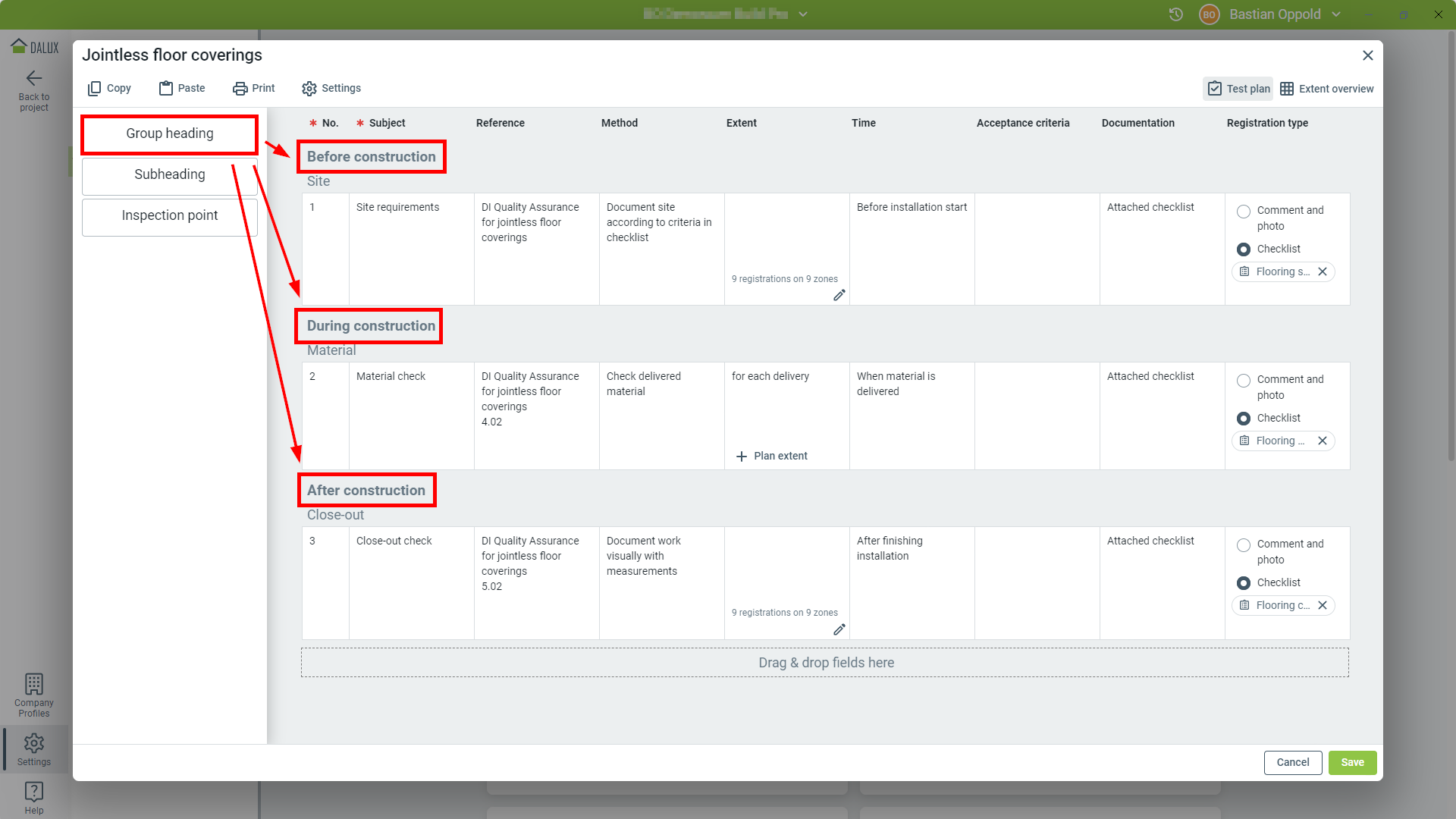Image resolution: width=1456 pixels, height=819 pixels.
Task: Switch to Test plan tab
Action: tap(1238, 89)
